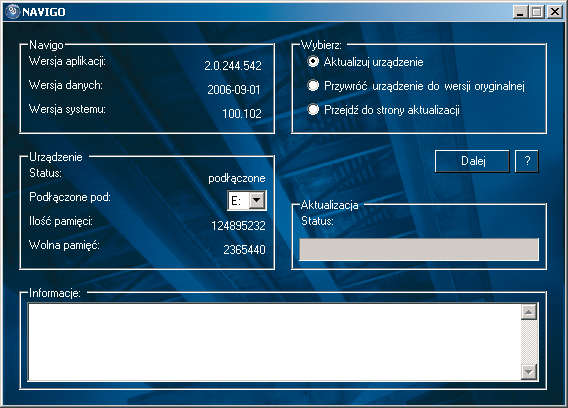
Task: Click the Status label in Aktualizacja group
Action: click(317, 221)
